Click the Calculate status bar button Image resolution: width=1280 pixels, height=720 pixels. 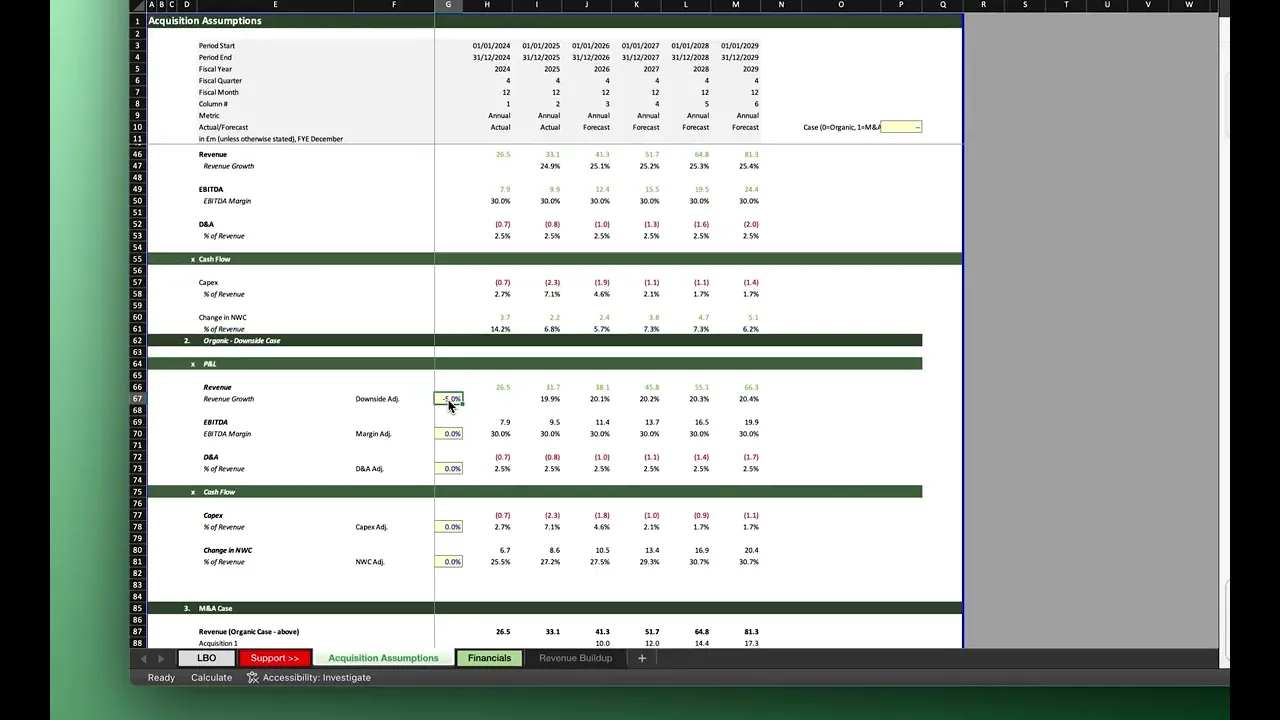tap(211, 677)
